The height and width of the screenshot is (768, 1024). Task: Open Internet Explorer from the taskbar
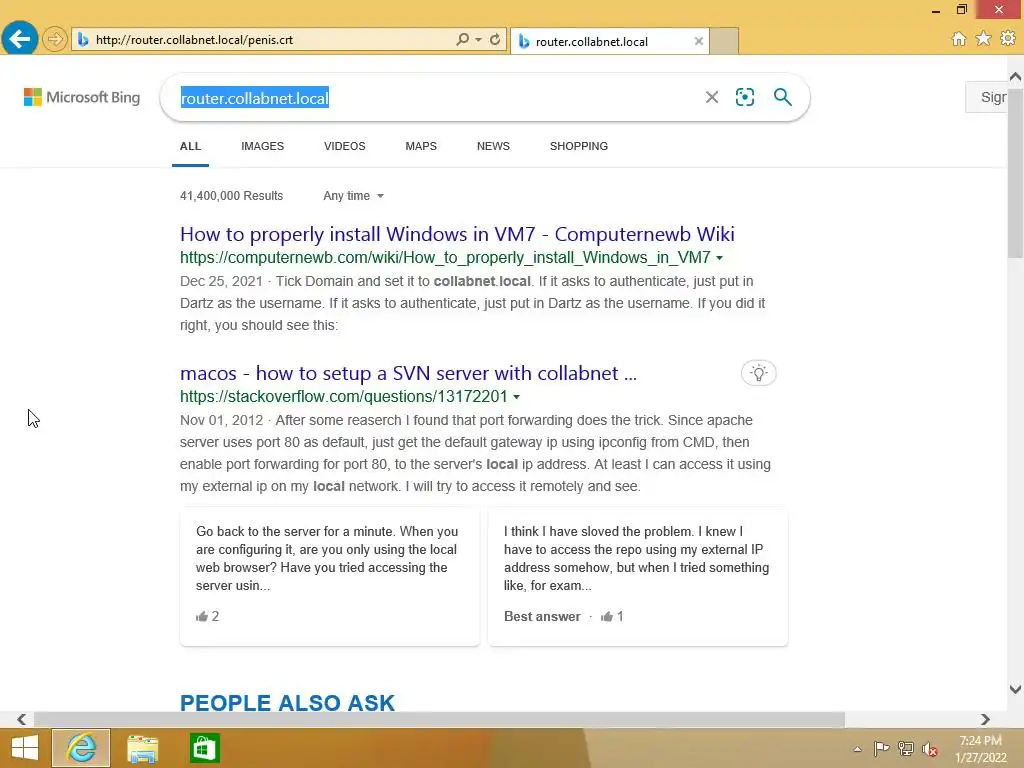pyautogui.click(x=81, y=748)
